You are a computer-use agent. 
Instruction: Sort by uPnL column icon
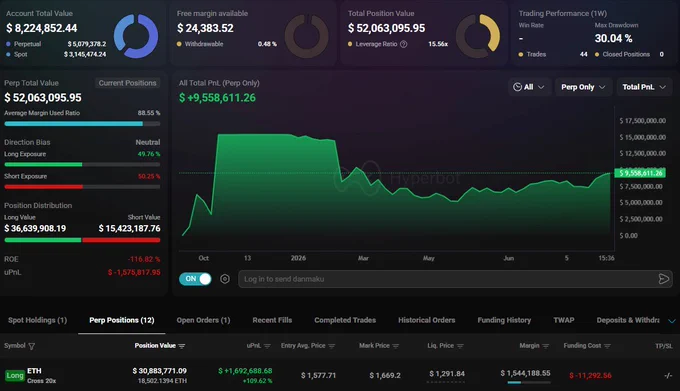point(267,346)
